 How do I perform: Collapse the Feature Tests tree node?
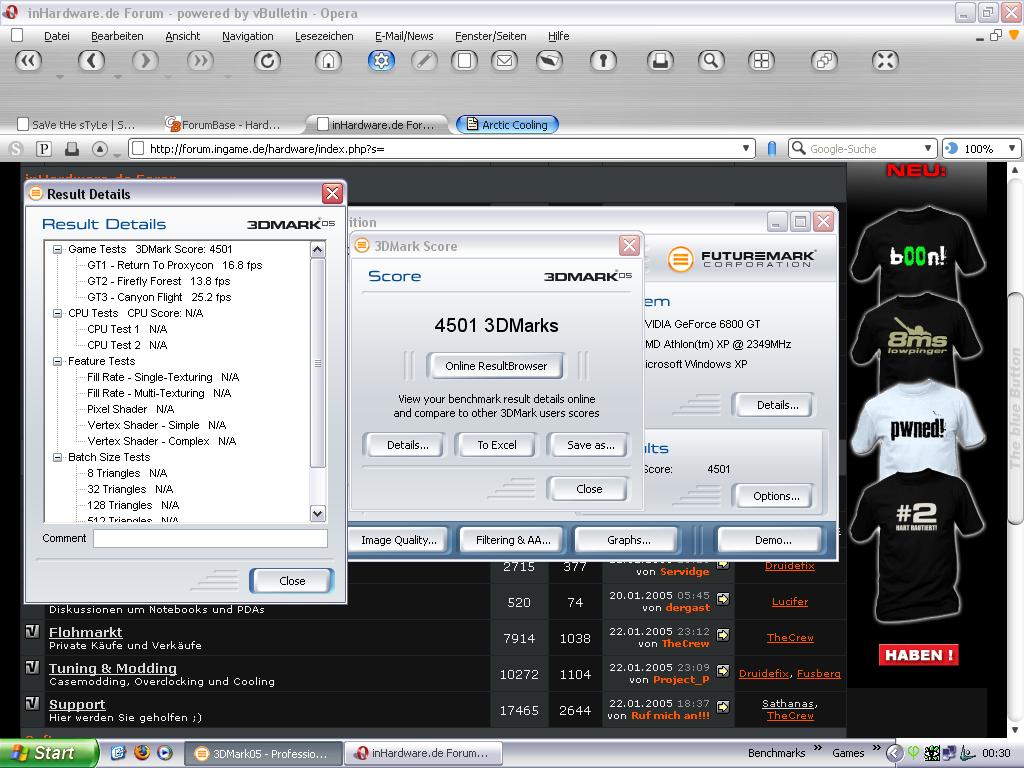pos(57,361)
